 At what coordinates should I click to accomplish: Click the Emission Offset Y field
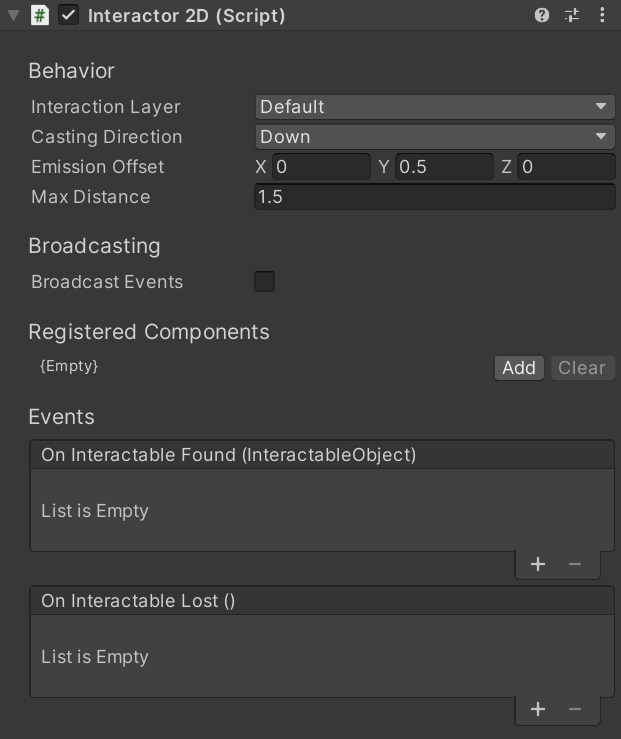444,167
